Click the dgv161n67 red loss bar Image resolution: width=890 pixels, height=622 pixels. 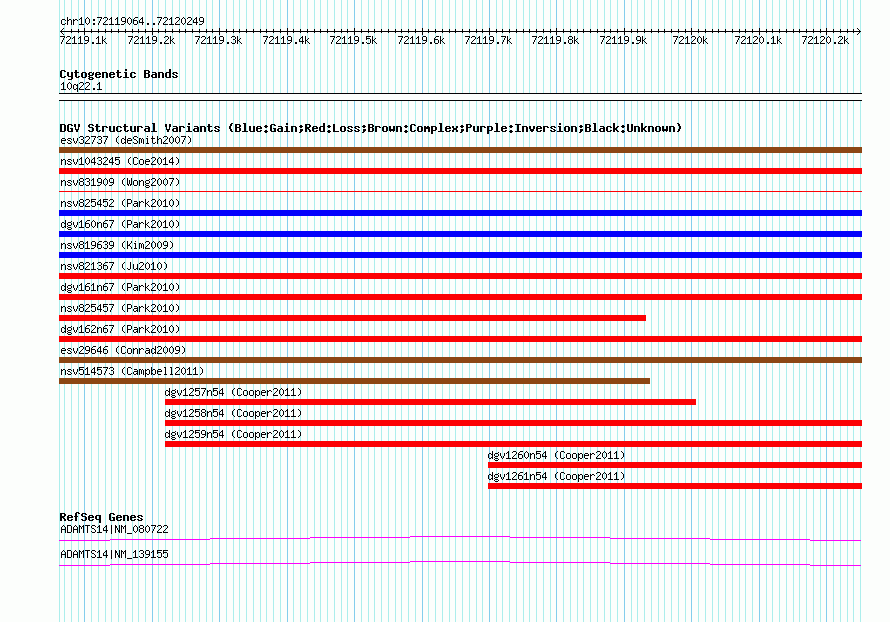point(460,297)
